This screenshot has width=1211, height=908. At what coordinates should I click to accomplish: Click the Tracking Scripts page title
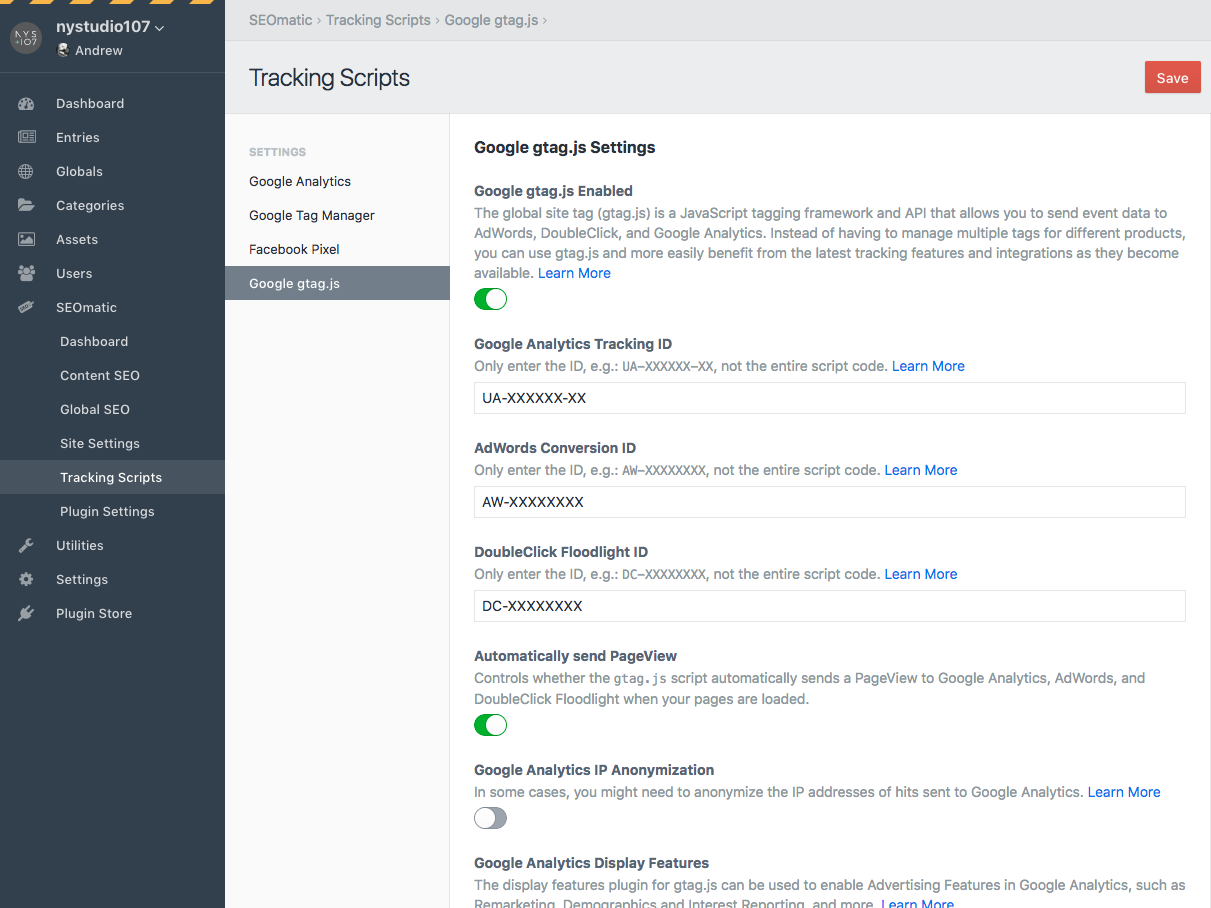[329, 78]
